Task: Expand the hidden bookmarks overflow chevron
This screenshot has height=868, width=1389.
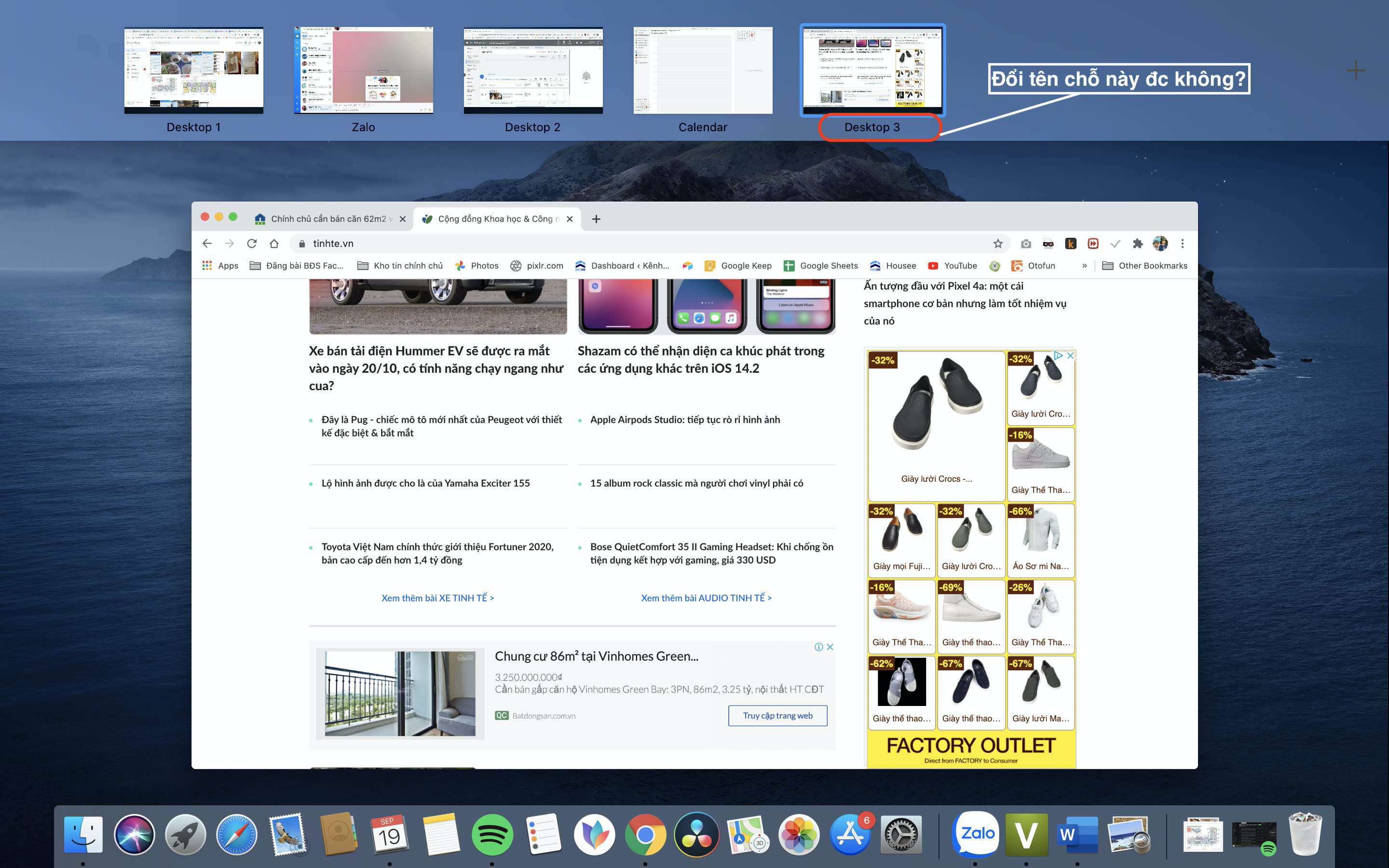Action: (x=1084, y=266)
